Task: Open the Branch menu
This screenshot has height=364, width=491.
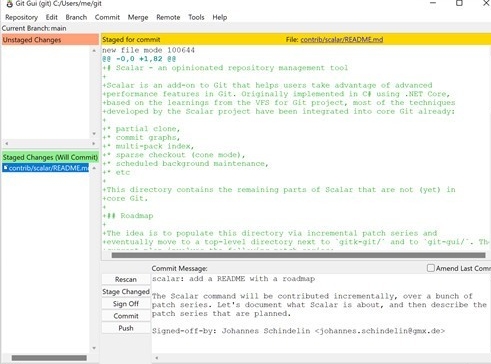Action: click(x=76, y=17)
